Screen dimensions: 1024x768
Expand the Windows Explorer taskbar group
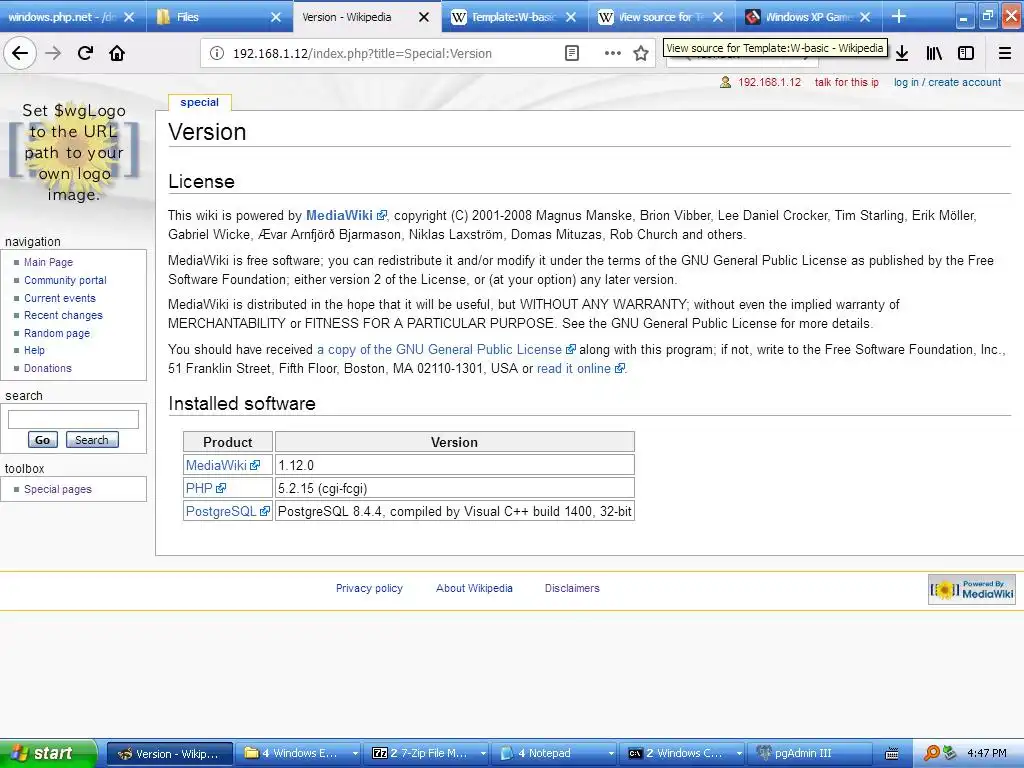298,753
